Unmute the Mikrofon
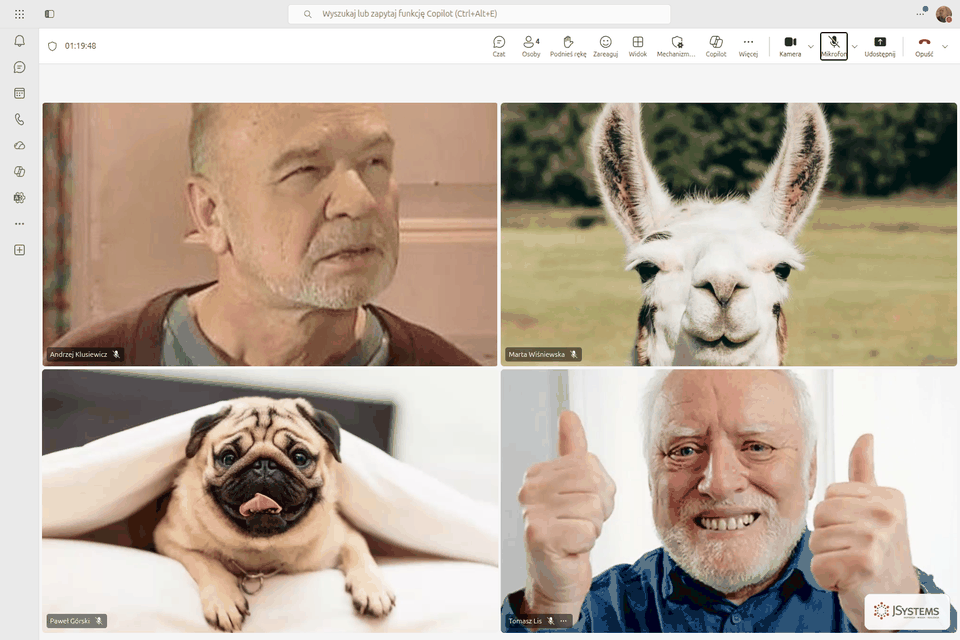 click(x=834, y=46)
